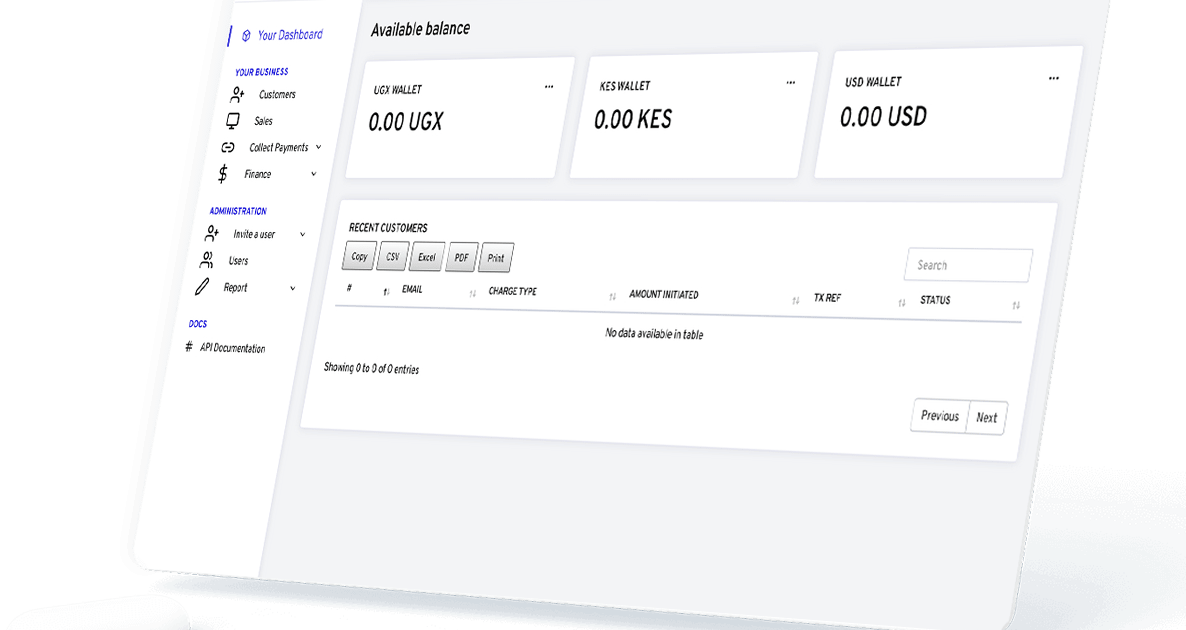Expand the Invite a user chevron
Image resolution: width=1186 pixels, height=630 pixels.
point(302,235)
